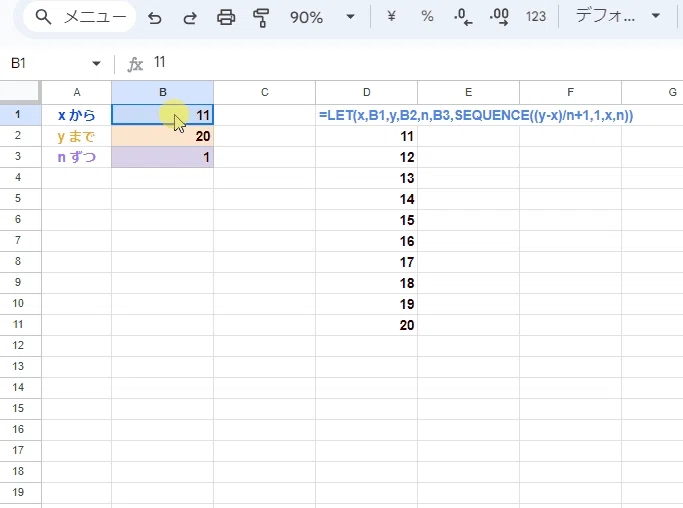
Task: Click cell D8 with value 17
Action: [x=366, y=262]
